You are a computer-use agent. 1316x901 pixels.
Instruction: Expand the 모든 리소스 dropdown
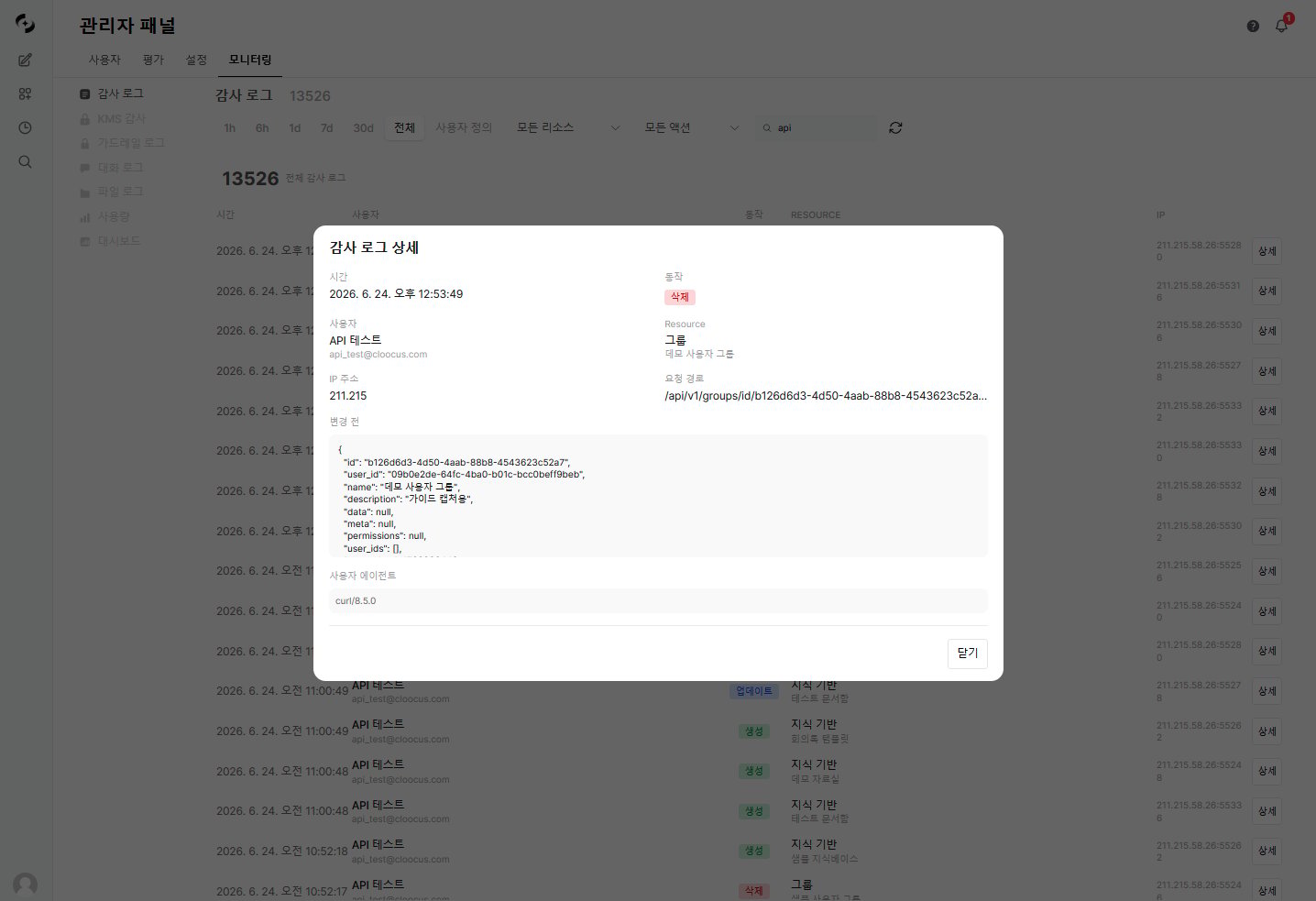point(568,127)
